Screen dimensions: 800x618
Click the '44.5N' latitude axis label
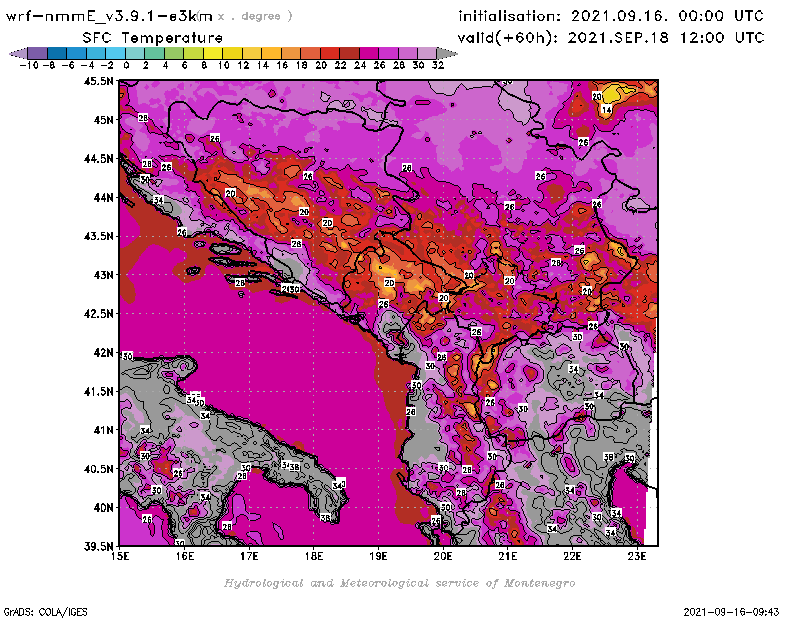click(x=98, y=159)
